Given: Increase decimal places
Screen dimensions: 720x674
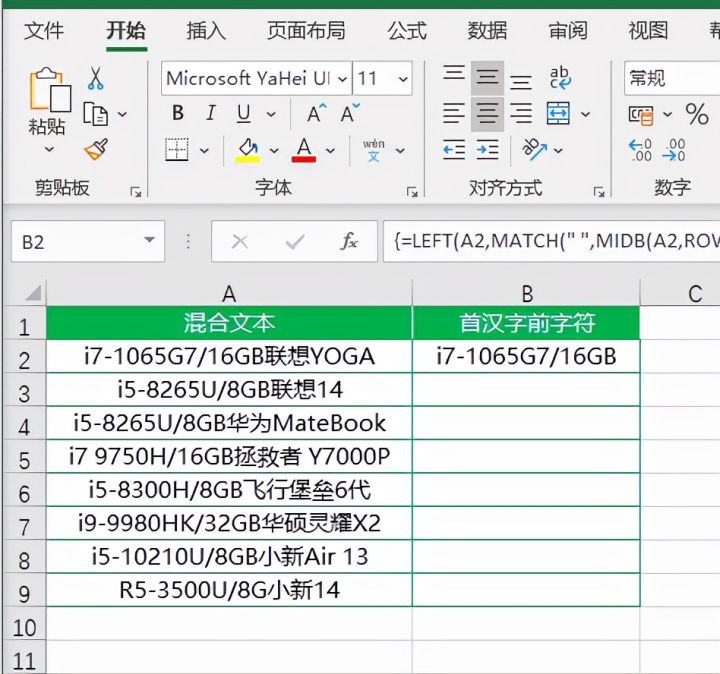Looking at the screenshot, I should (x=640, y=150).
